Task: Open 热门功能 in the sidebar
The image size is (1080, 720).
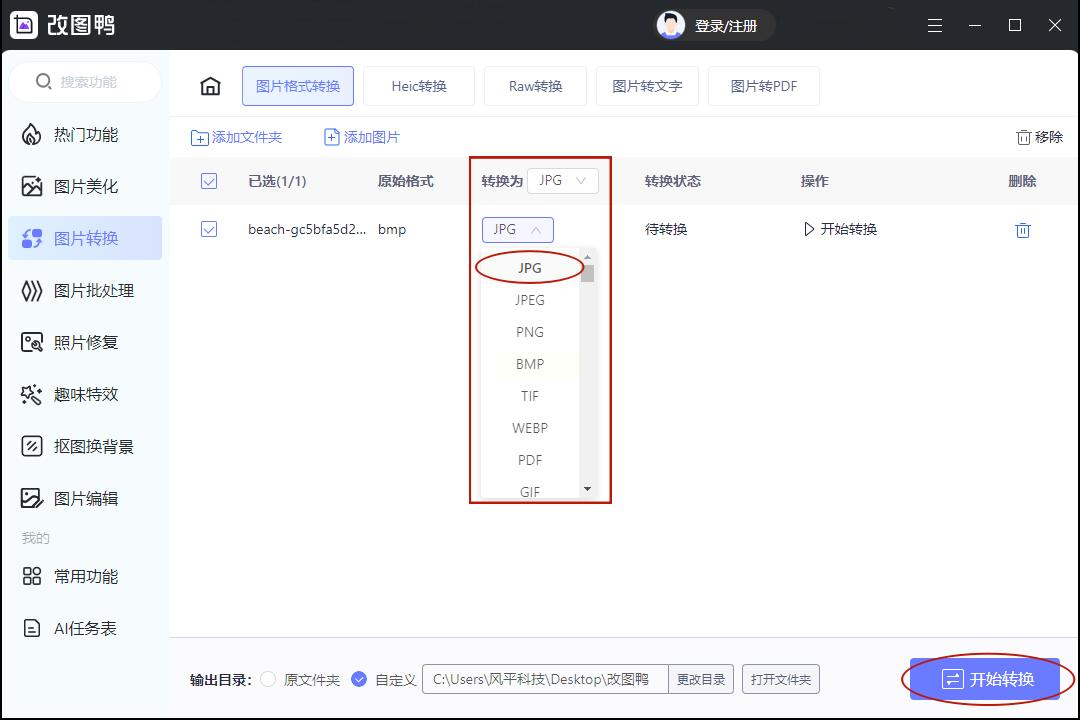Action: tap(85, 134)
